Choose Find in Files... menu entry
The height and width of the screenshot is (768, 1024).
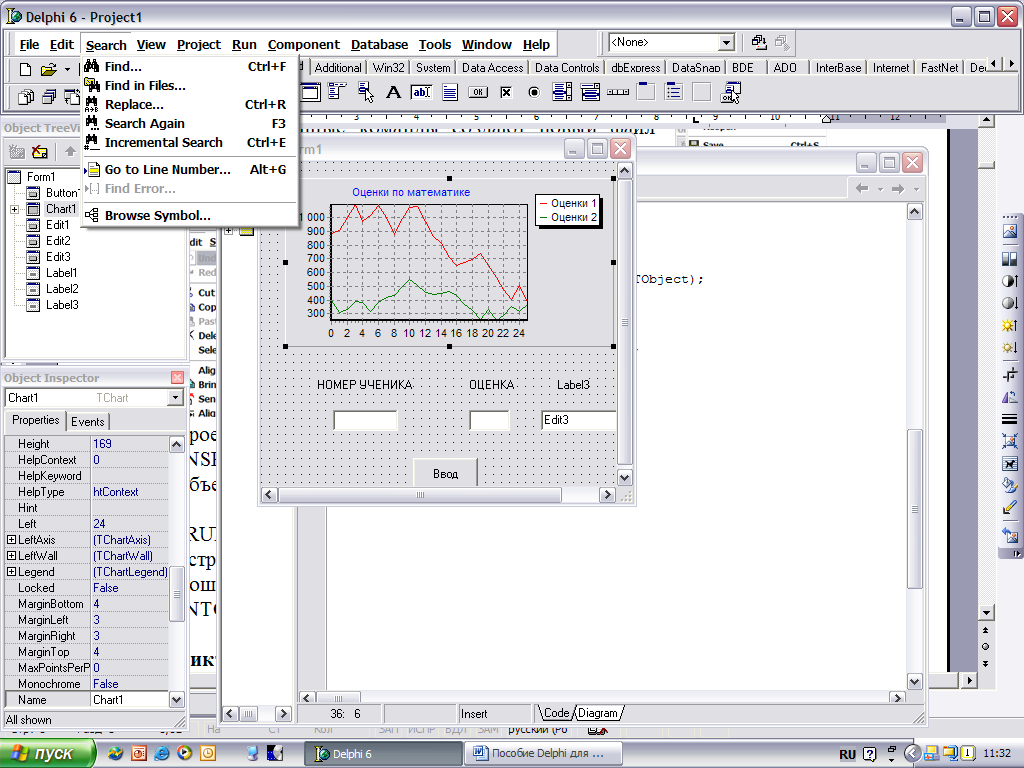point(190,86)
